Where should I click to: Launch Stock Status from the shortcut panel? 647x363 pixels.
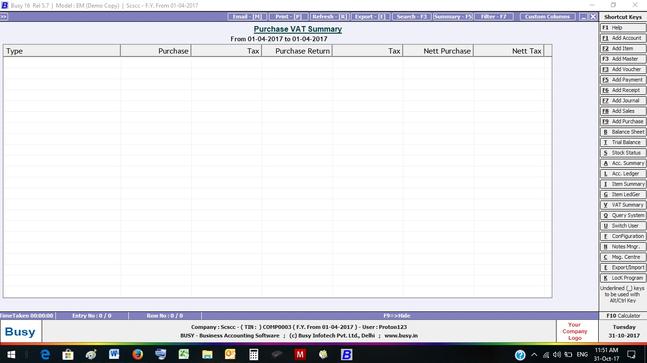623,153
